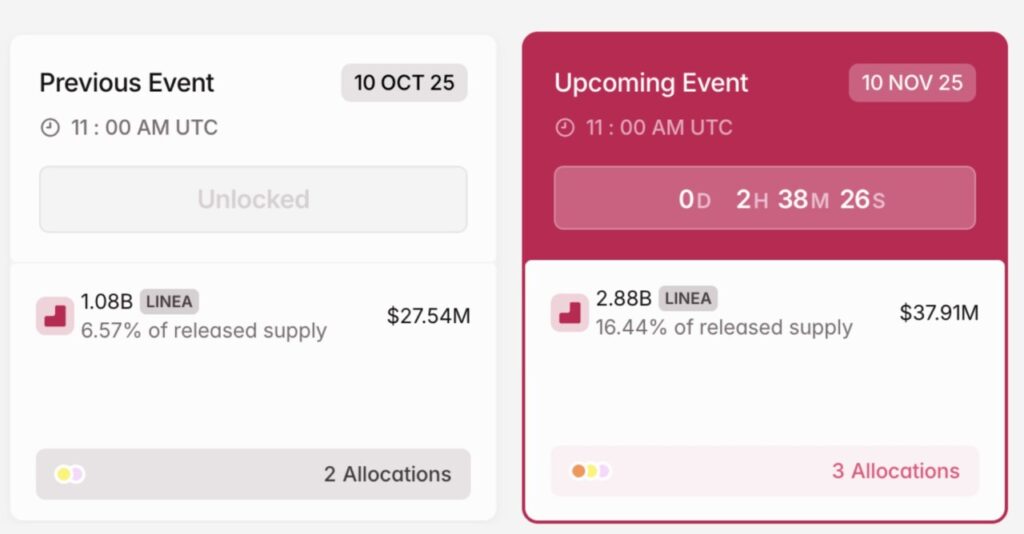Click the Linea token icon in Previous Event
The height and width of the screenshot is (534, 1024).
pos(55,315)
